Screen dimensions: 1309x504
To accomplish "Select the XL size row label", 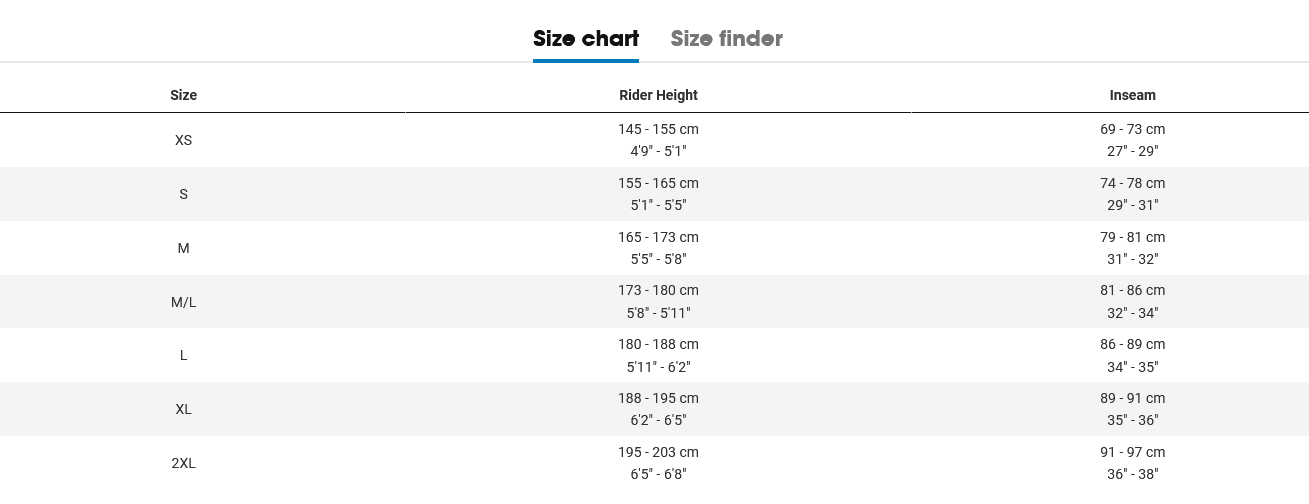I will click(x=184, y=409).
